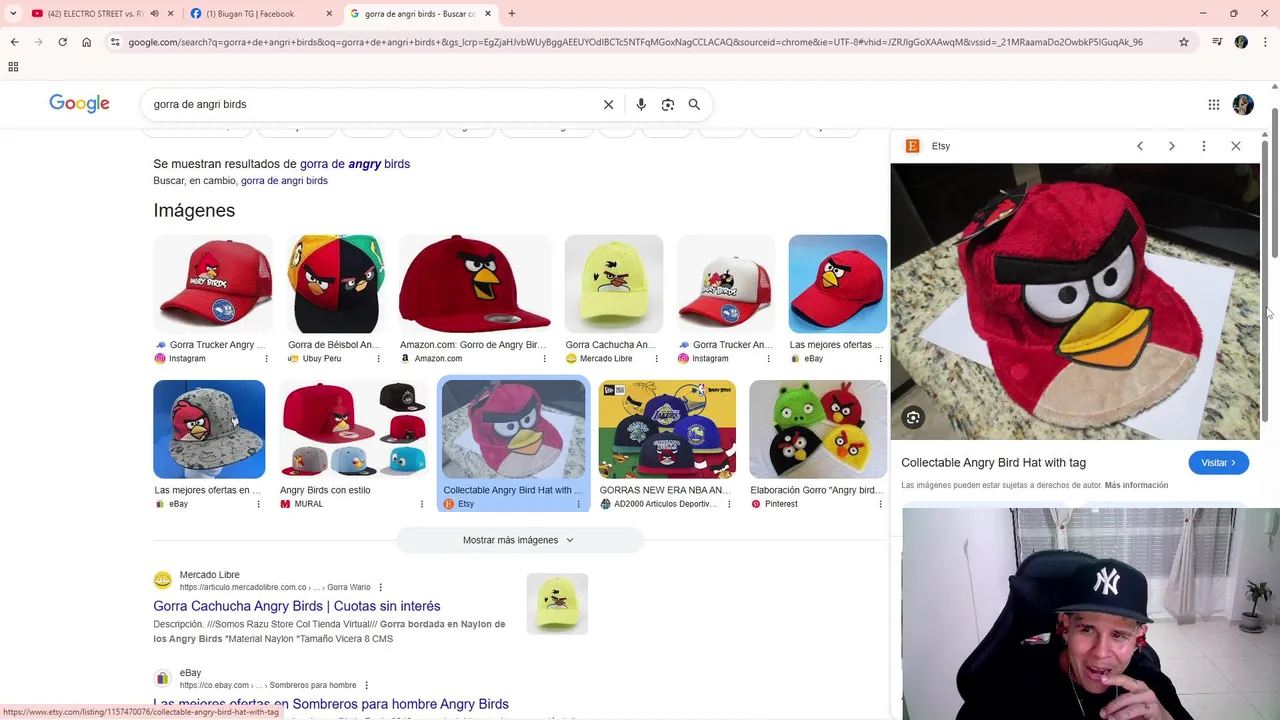The image size is (1280, 720).
Task: Click the Visitar button
Action: coord(1218,463)
